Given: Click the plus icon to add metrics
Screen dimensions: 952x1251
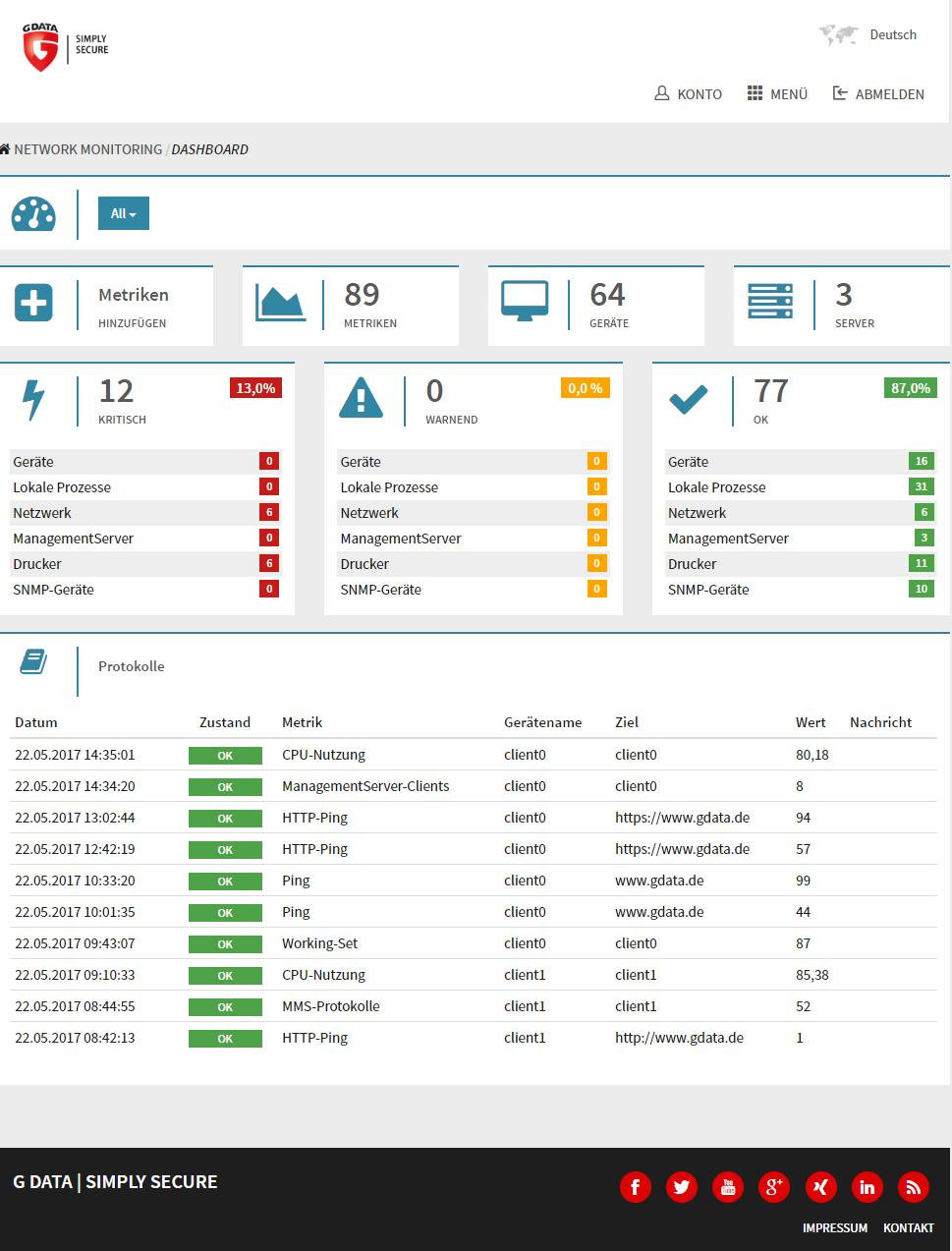Looking at the screenshot, I should tap(34, 303).
